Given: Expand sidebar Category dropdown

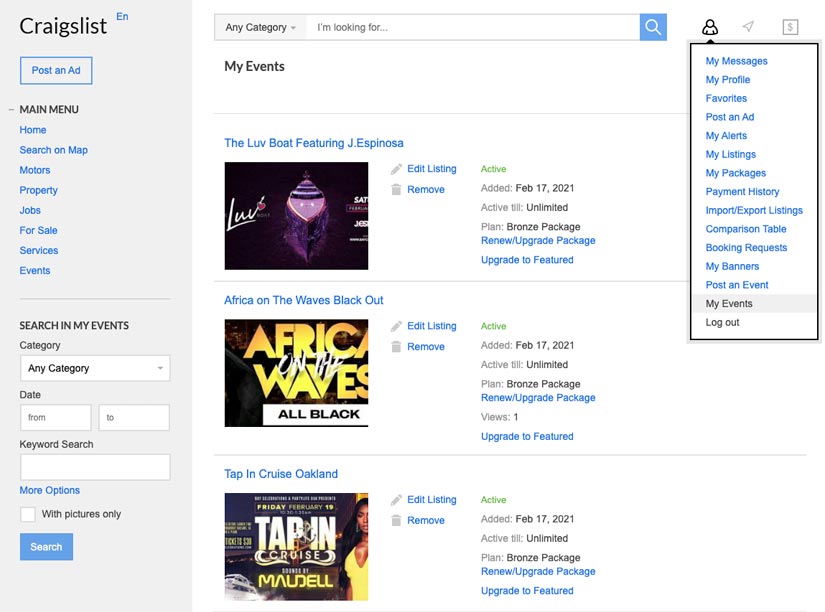Looking at the screenshot, I should 95,368.
